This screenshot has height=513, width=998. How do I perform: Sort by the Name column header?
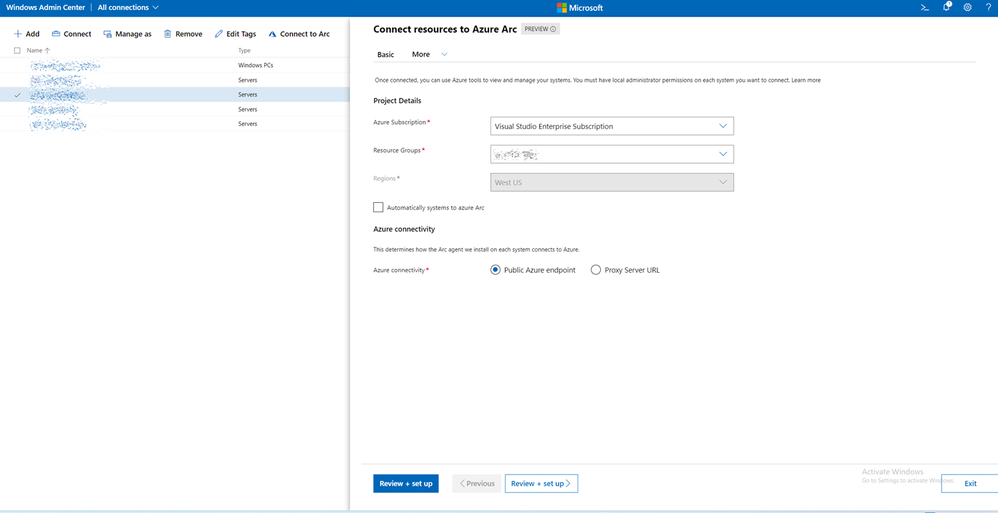(38, 50)
